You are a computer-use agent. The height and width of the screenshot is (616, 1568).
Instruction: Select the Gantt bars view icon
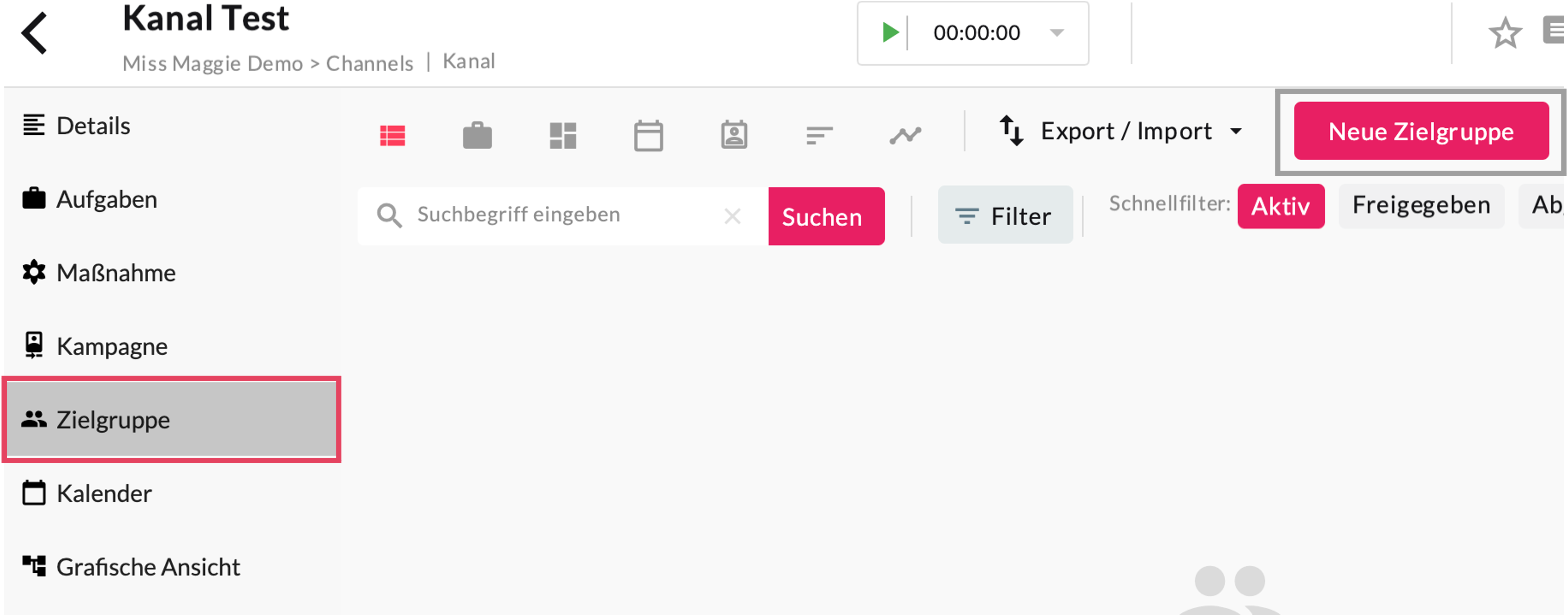[819, 135]
